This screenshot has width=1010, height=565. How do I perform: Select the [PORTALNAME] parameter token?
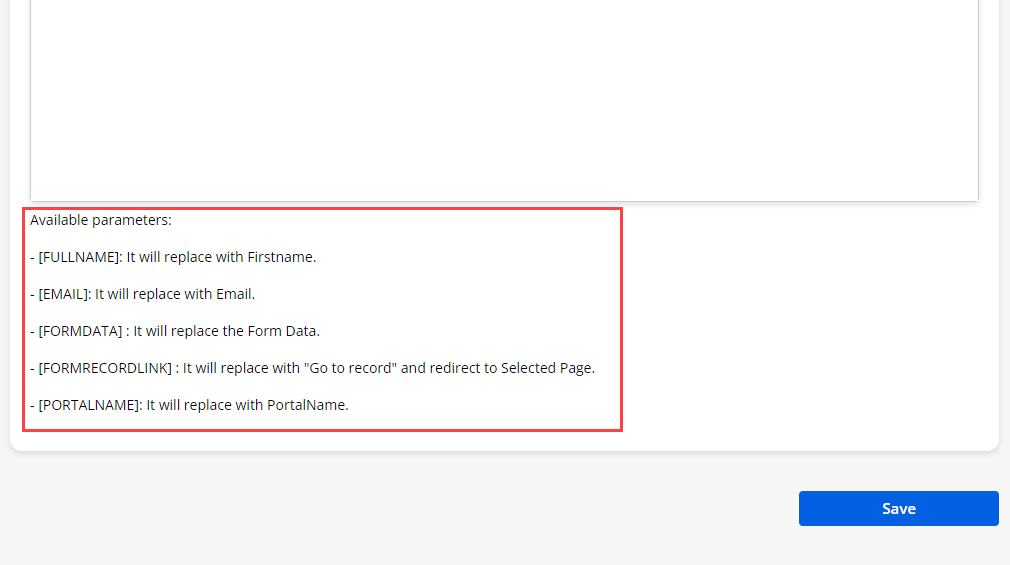click(x=90, y=405)
